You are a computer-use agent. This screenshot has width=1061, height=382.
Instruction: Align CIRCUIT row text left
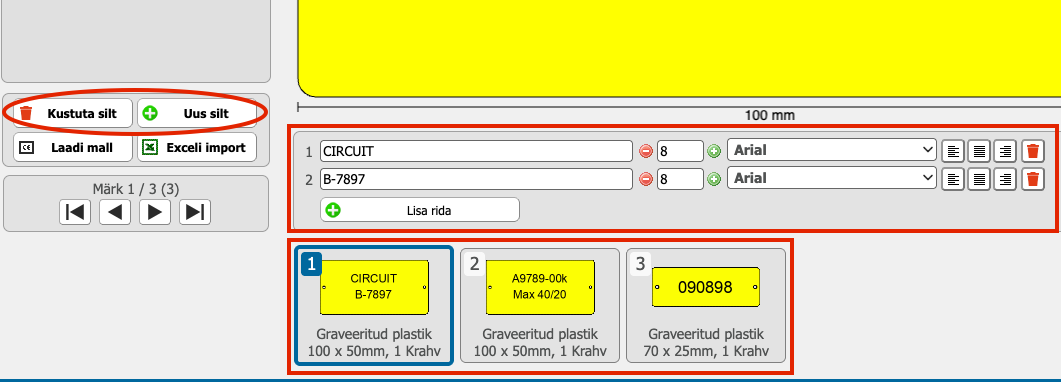click(953, 151)
